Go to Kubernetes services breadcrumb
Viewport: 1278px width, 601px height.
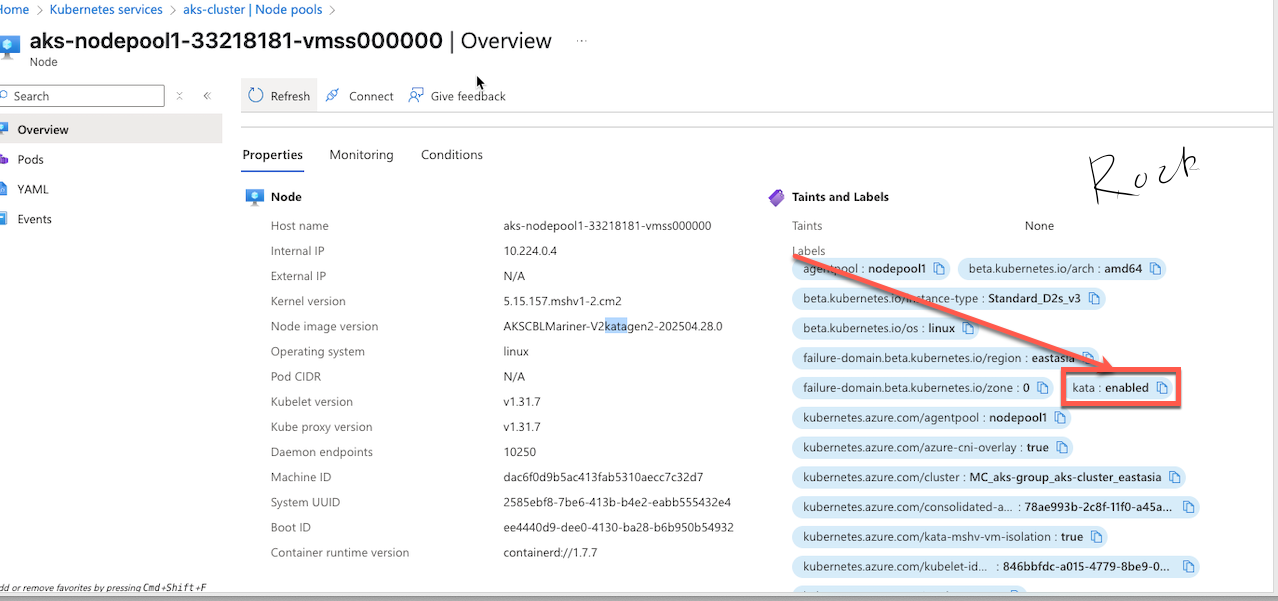point(106,9)
